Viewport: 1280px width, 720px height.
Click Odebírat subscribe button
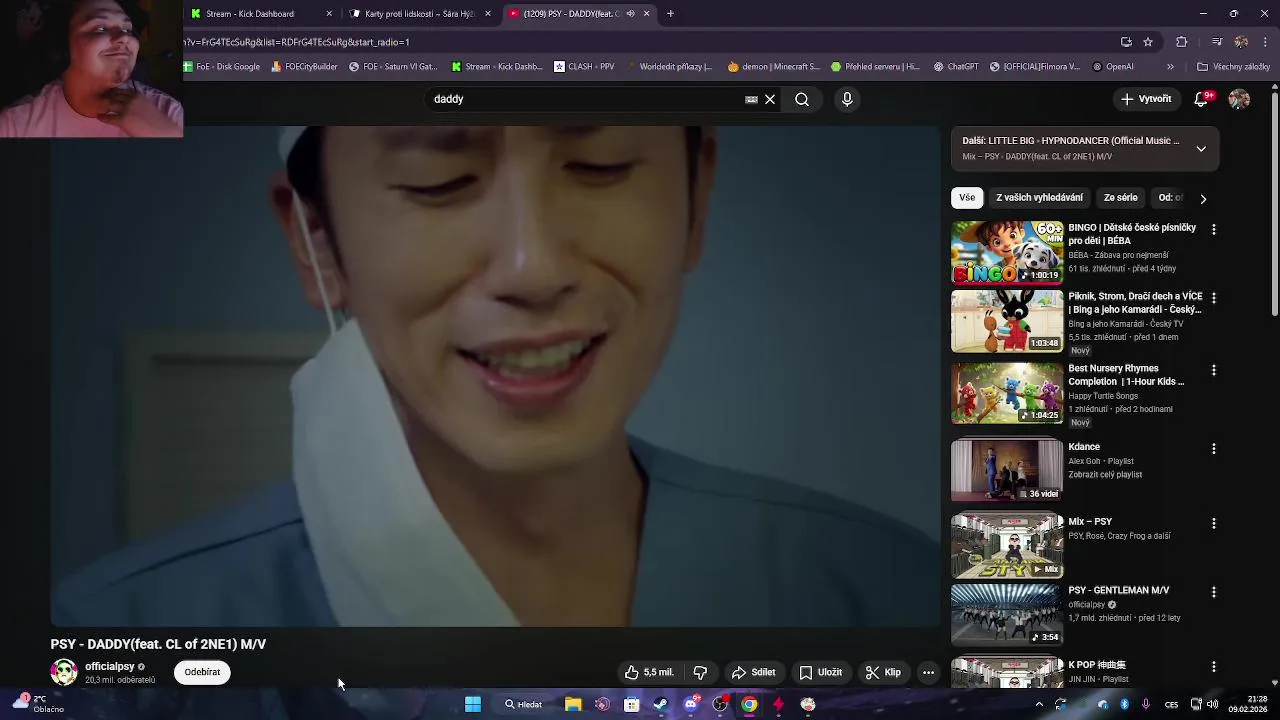click(202, 672)
